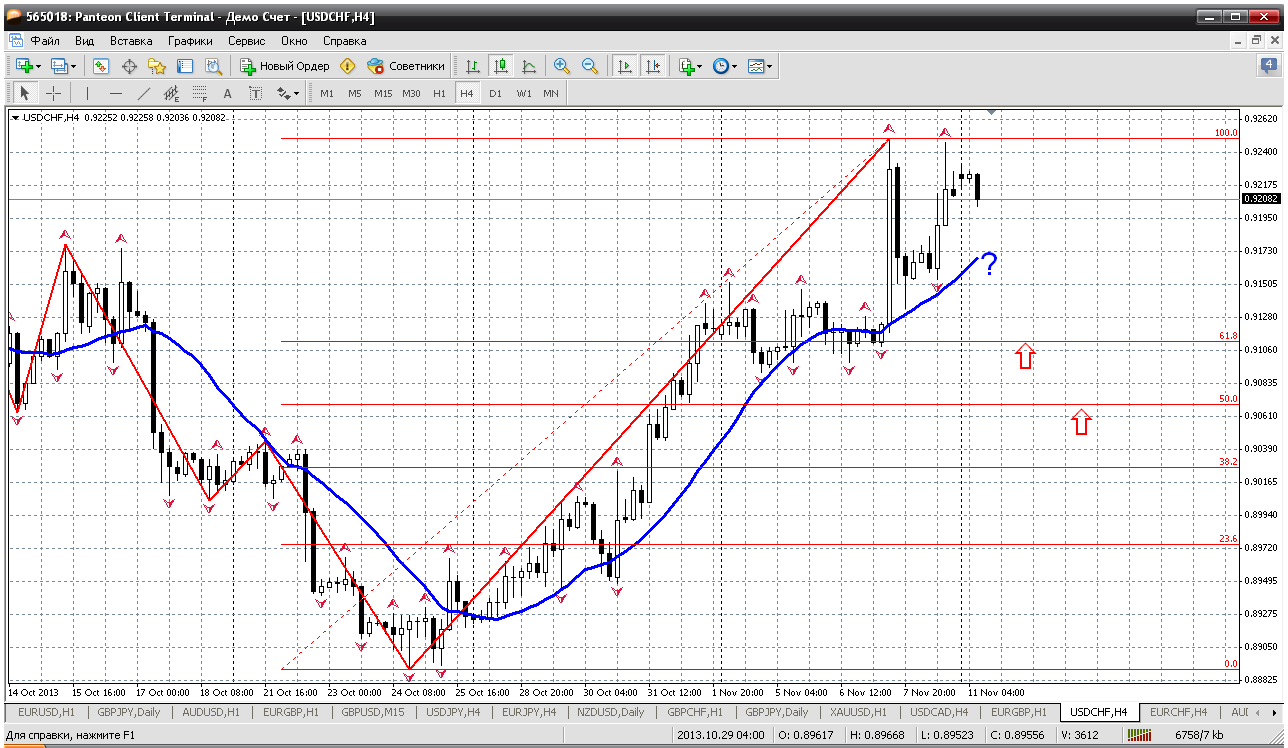Toggle chart shift from right edge
1288x748 pixels.
coord(653,66)
